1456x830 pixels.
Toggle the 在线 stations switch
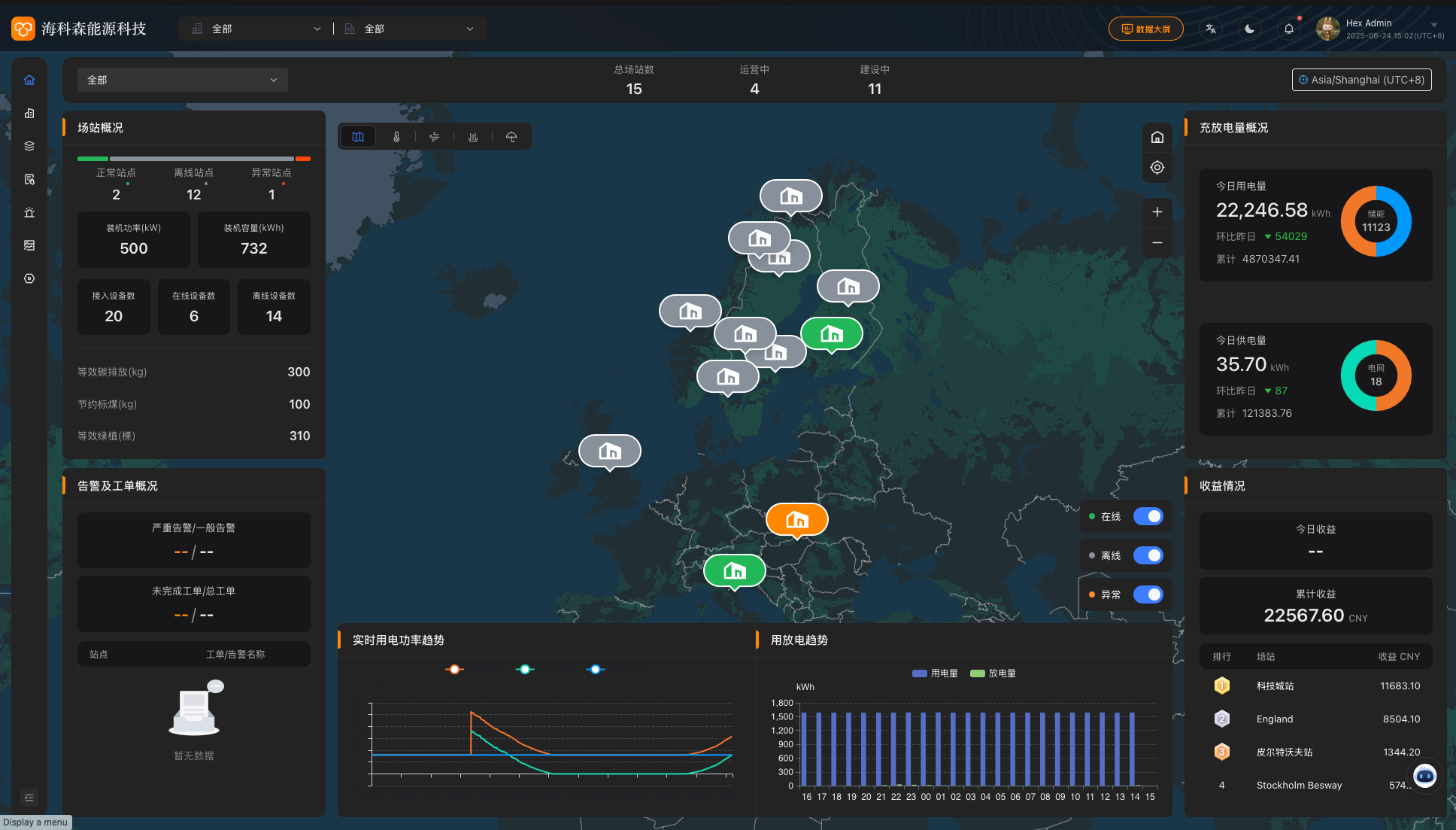(x=1148, y=516)
